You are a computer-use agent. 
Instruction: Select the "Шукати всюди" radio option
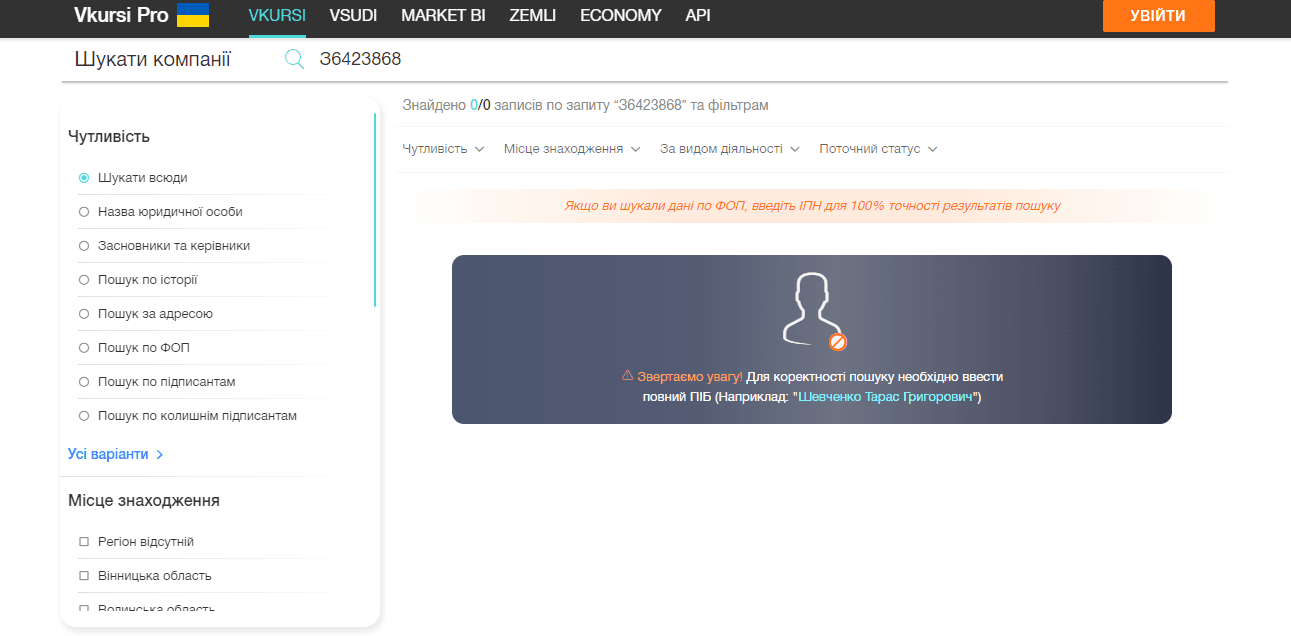pos(84,178)
